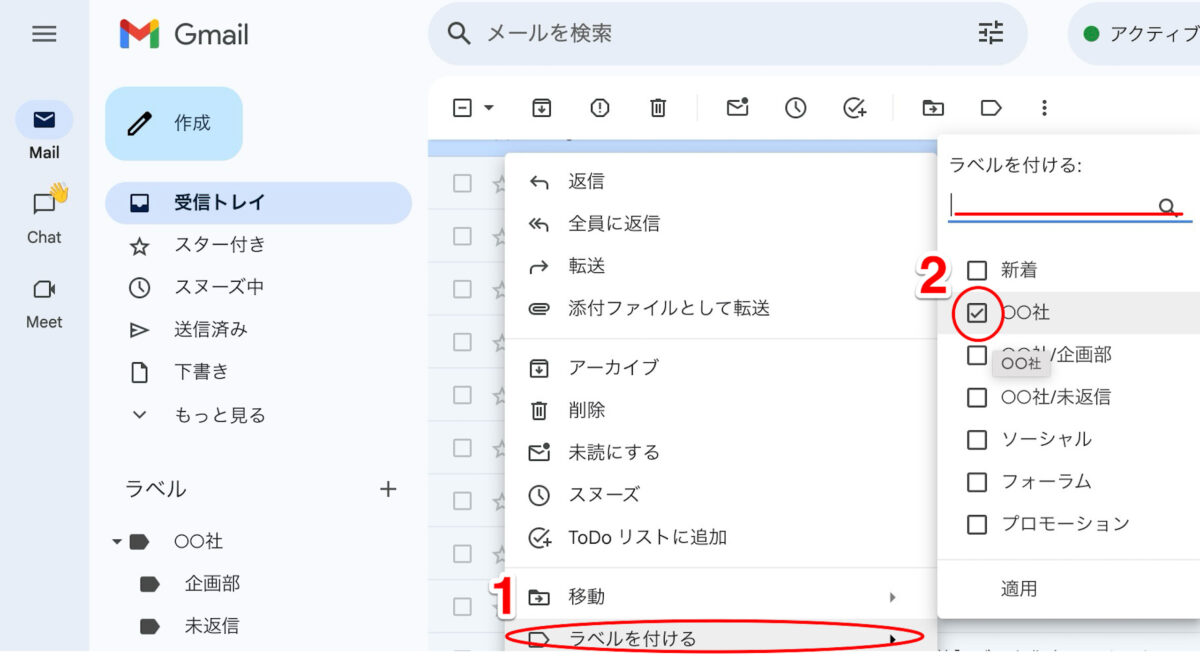Click the Report spam toolbar icon

599,107
